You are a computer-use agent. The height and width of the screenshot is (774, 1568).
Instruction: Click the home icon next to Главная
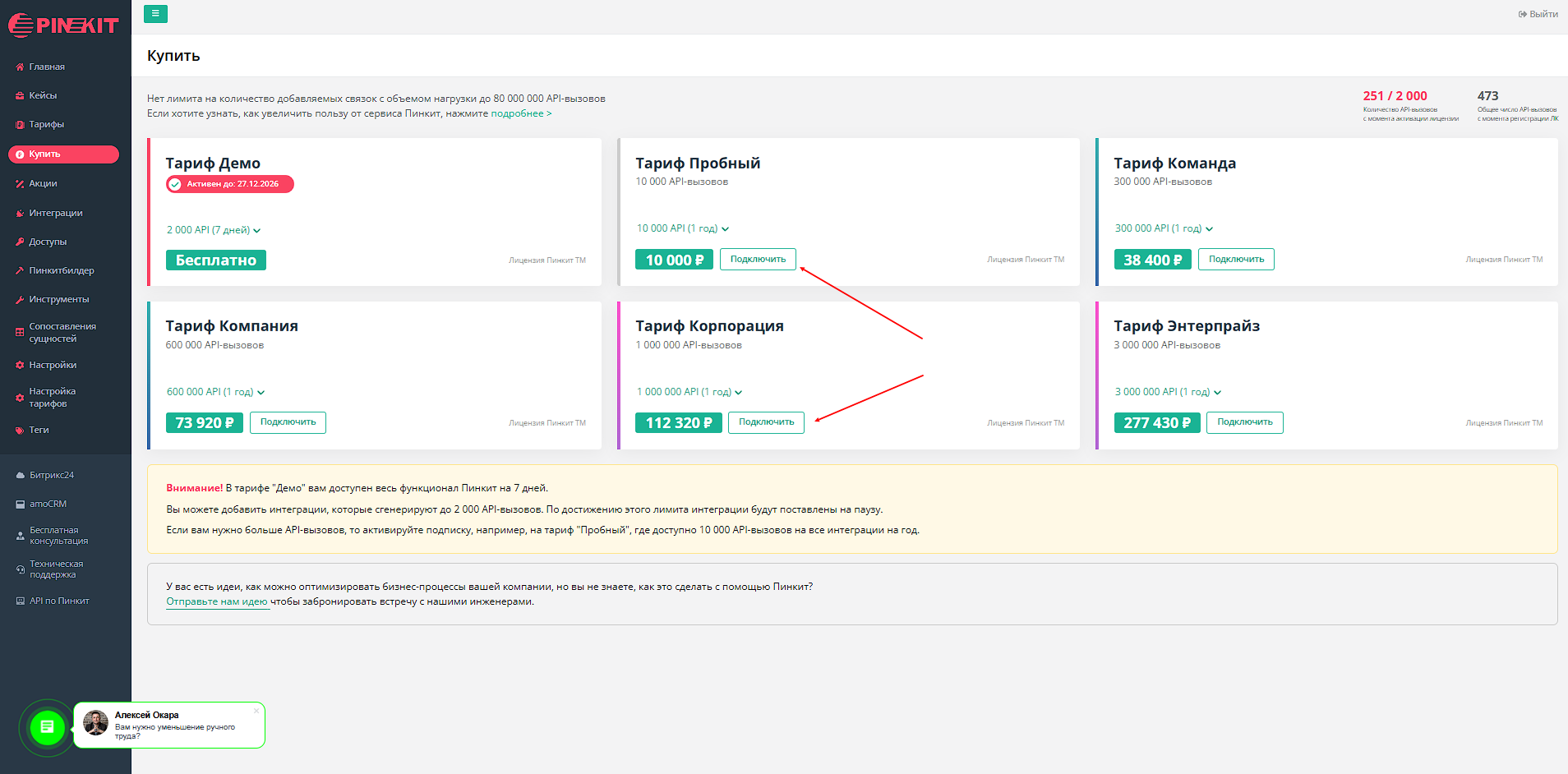pyautogui.click(x=20, y=67)
